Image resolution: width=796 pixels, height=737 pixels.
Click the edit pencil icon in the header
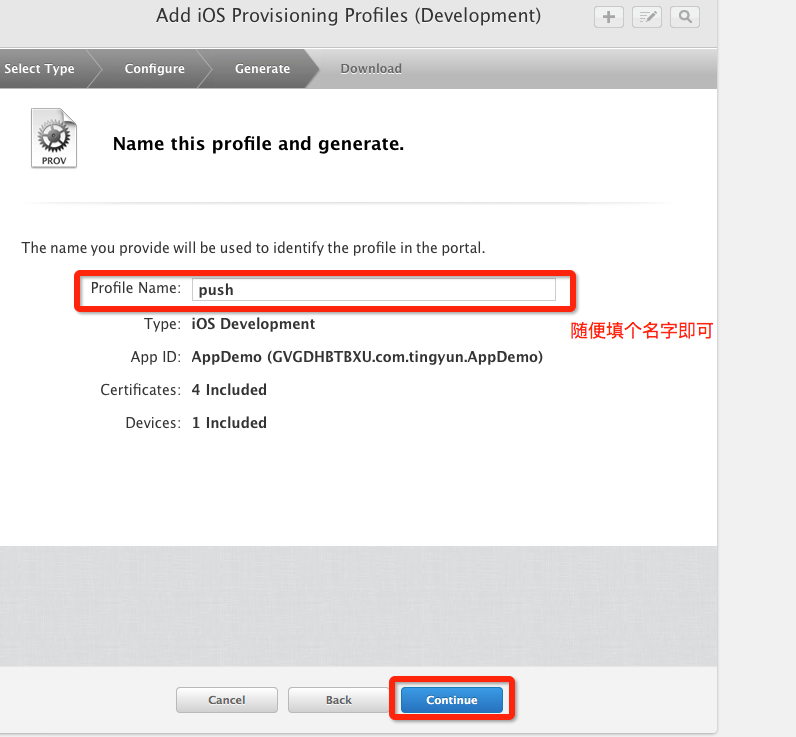646,17
